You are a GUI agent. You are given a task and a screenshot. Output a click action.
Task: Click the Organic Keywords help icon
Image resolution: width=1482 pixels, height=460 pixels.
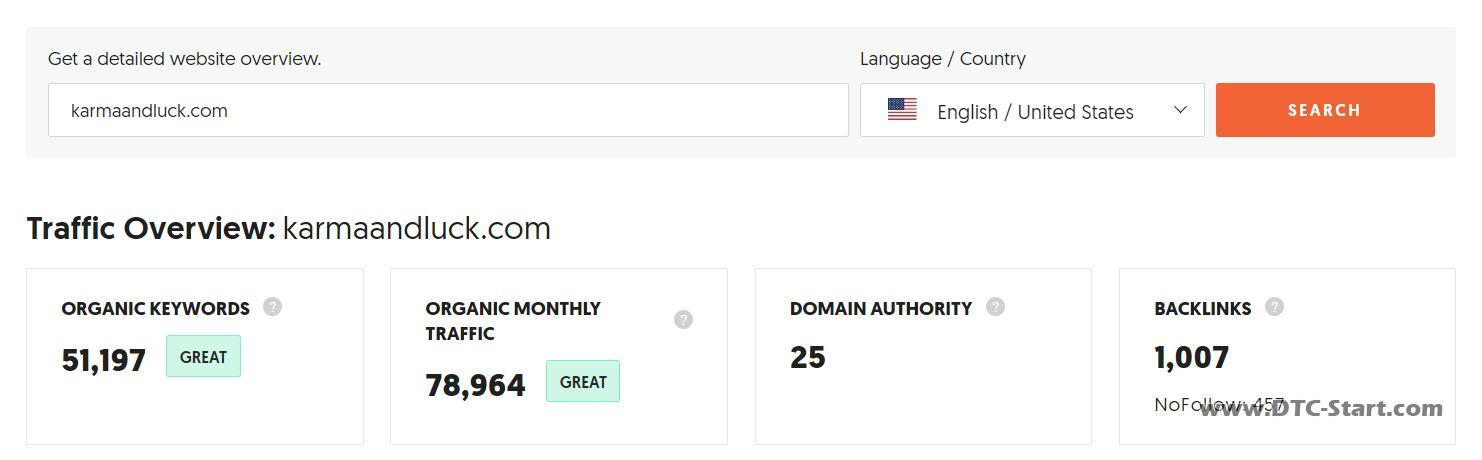coord(272,307)
